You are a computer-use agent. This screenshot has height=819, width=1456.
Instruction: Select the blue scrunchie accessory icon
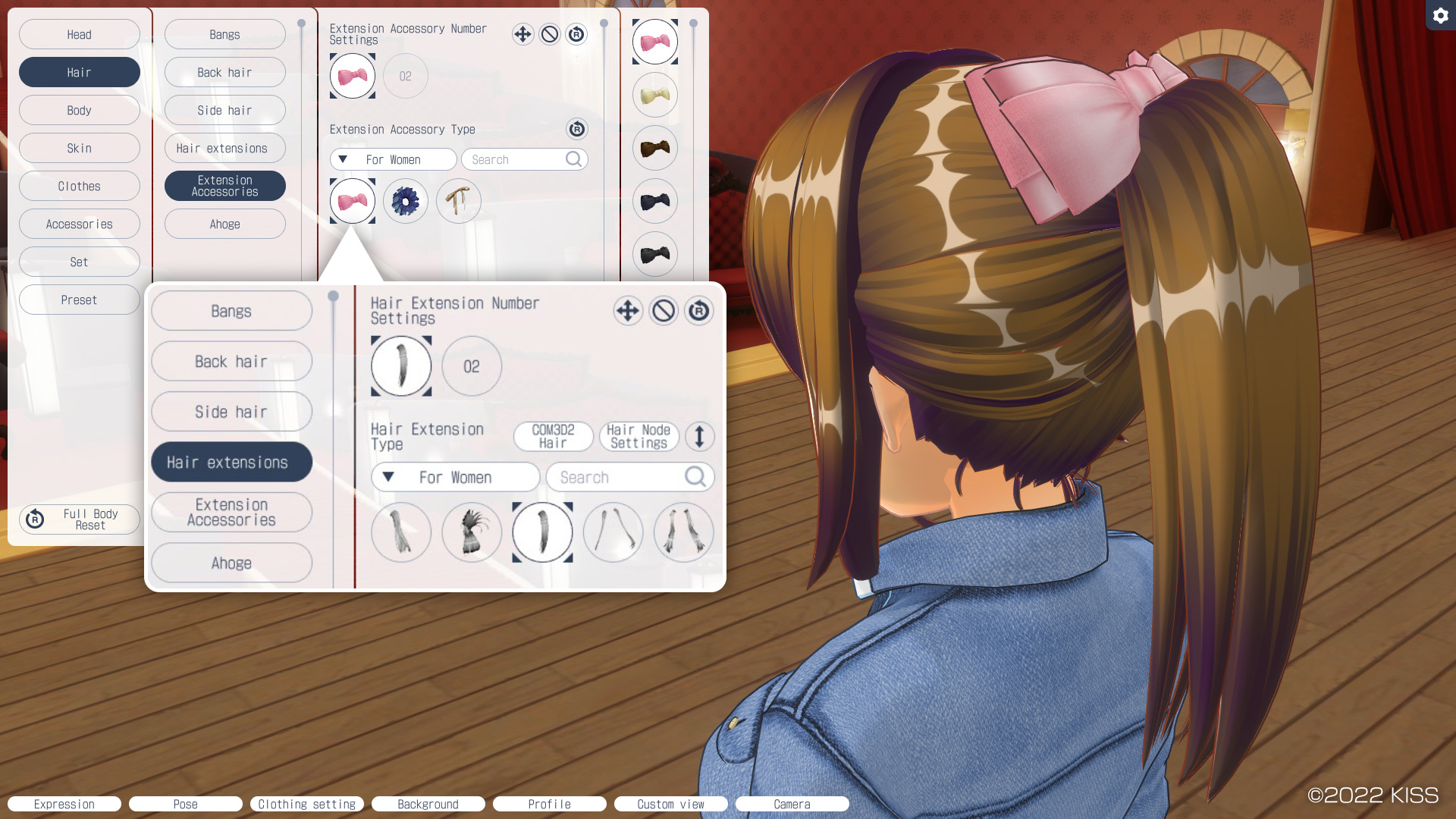point(406,201)
